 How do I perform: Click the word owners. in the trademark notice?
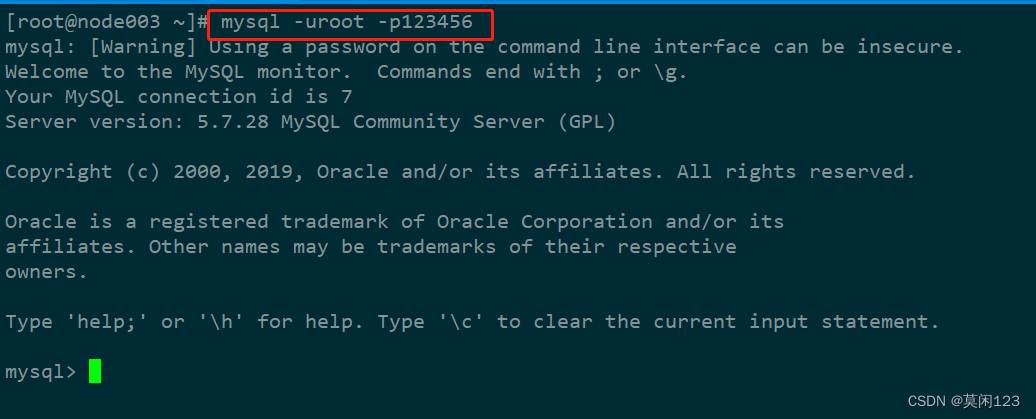(46, 272)
